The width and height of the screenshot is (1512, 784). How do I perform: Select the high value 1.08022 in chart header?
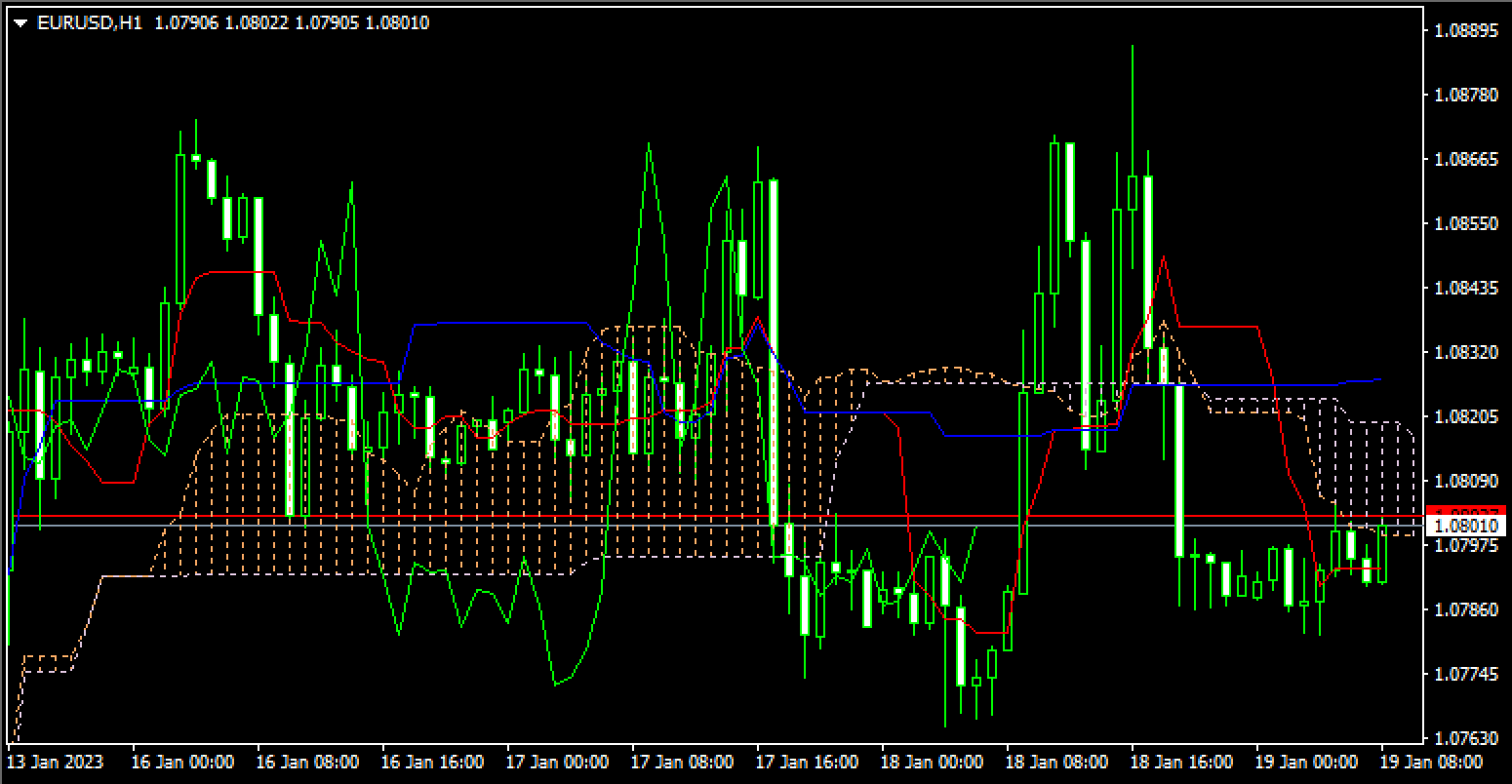[x=257, y=22]
